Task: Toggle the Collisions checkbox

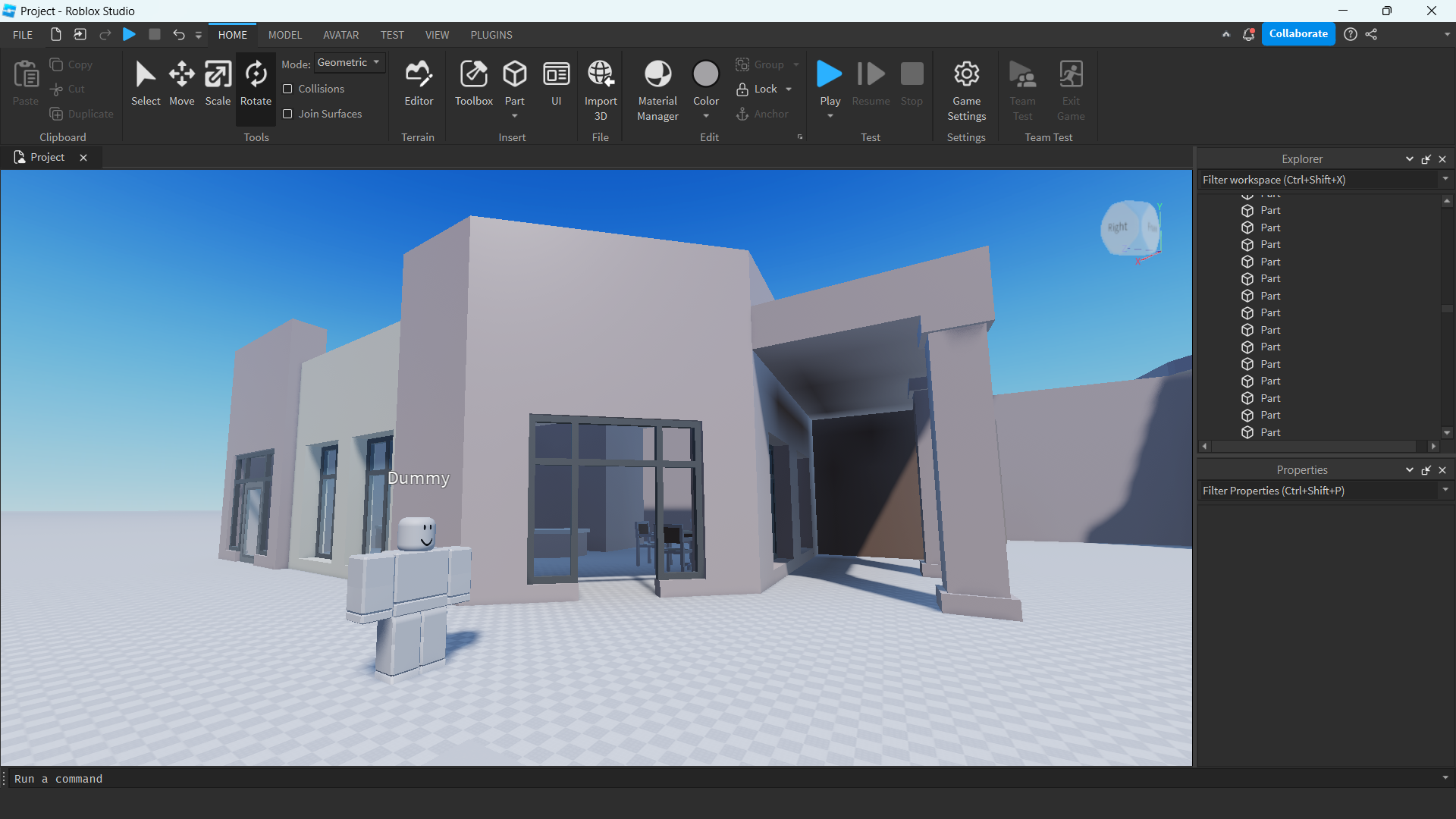Action: (287, 89)
